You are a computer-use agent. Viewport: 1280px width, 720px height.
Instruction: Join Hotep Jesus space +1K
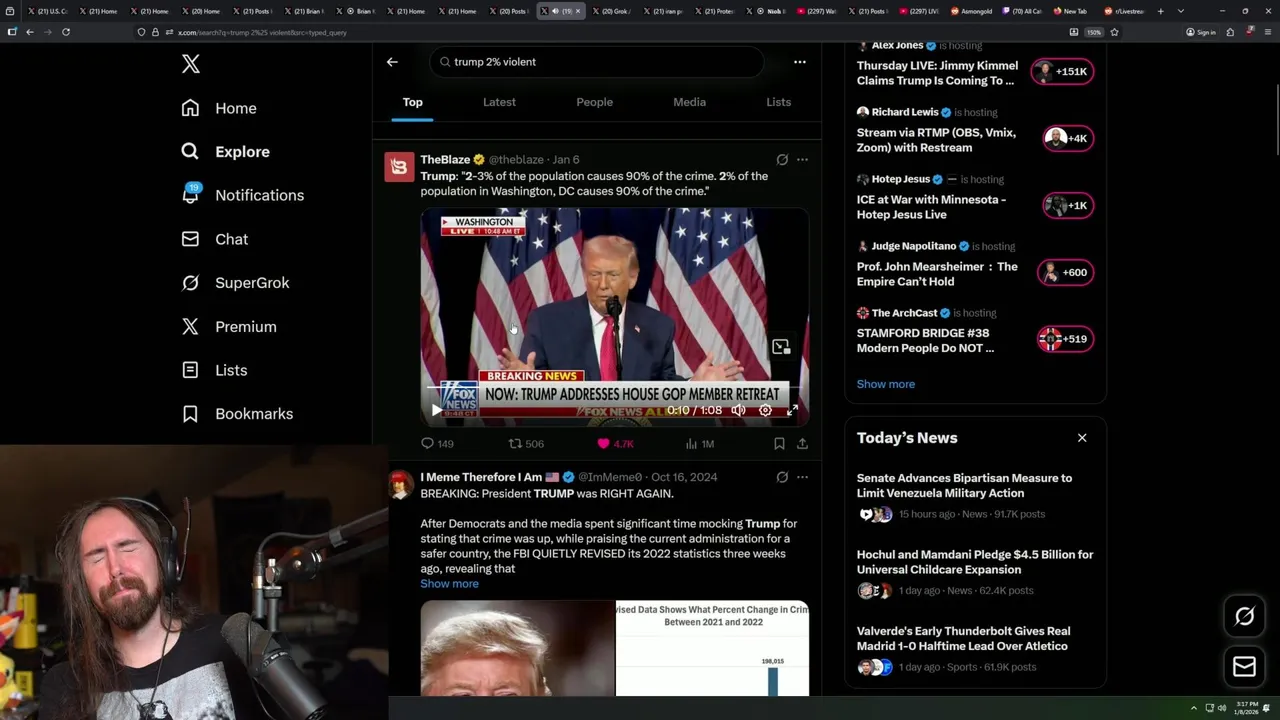1067,206
